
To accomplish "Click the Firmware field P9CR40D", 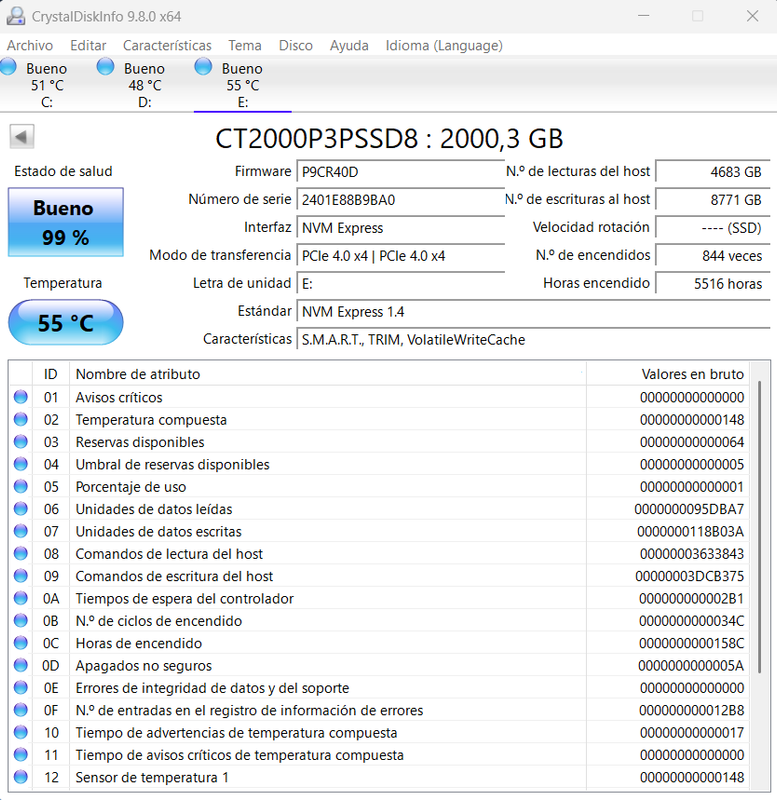I will click(400, 172).
